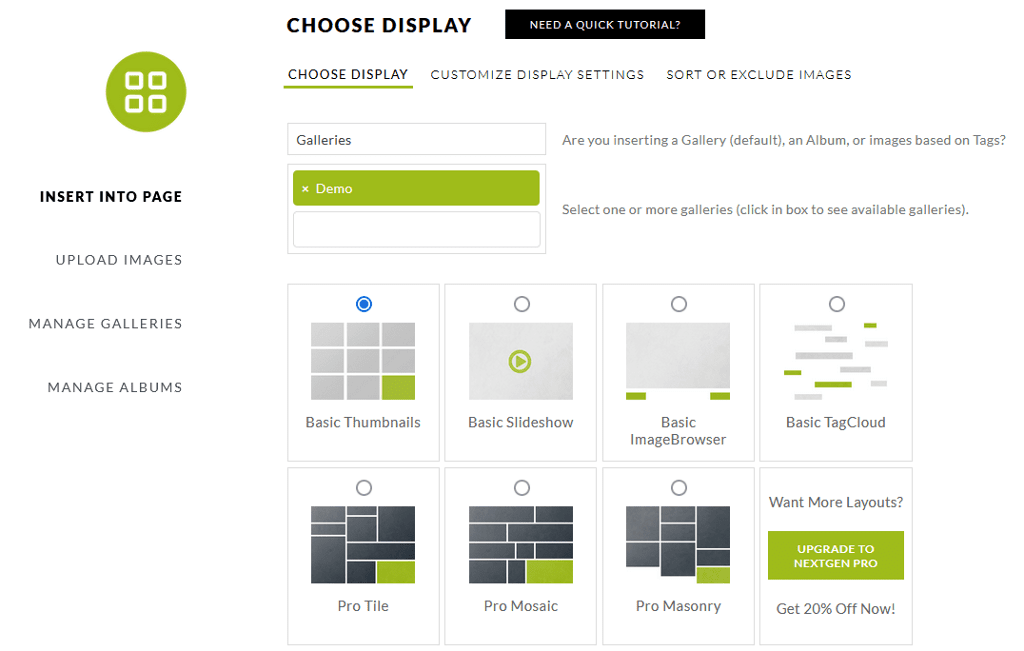The image size is (1024, 651).
Task: Click the Pro Tile layout preview image
Action: [x=363, y=544]
